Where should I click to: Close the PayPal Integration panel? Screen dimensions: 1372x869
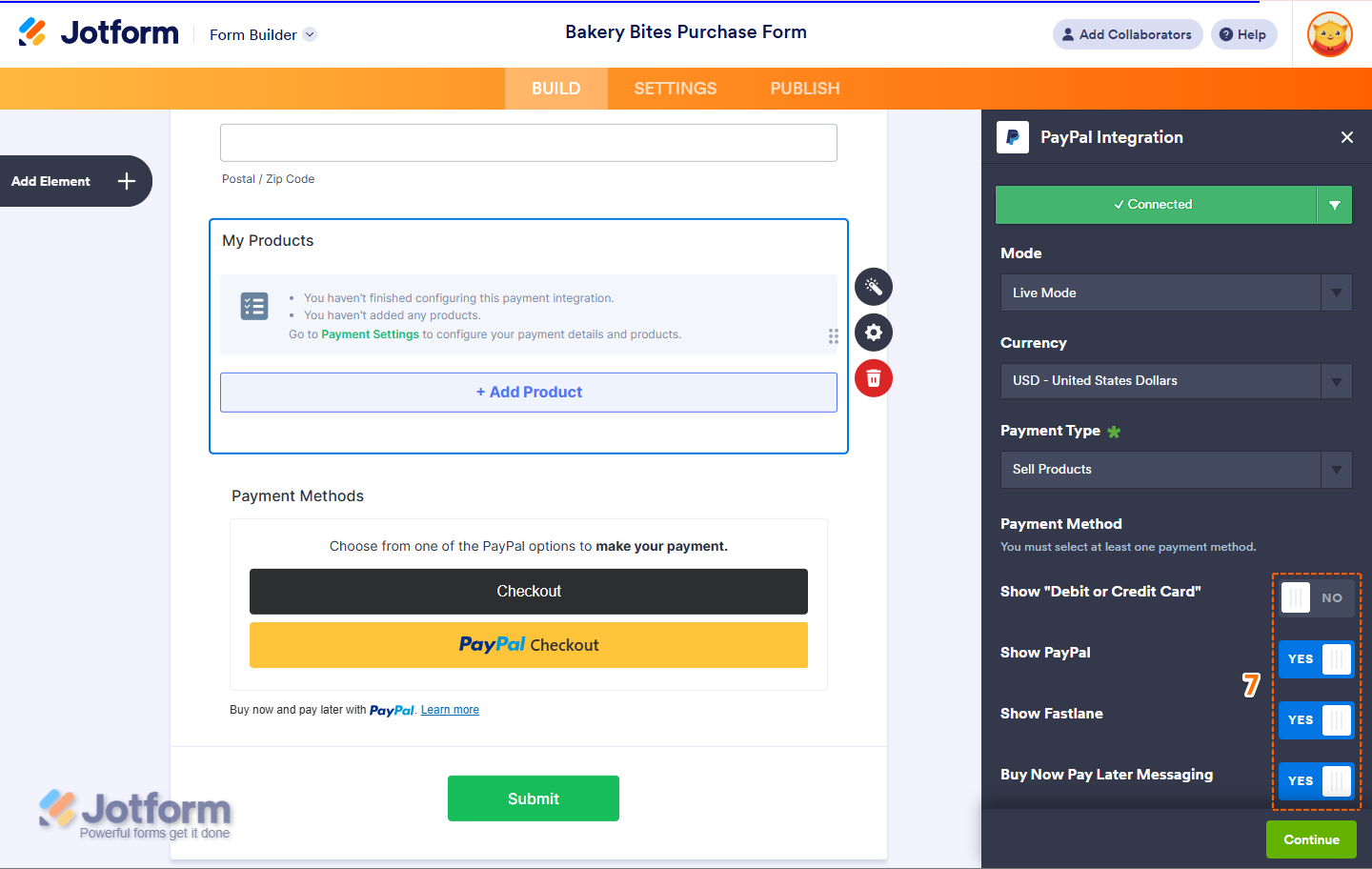tap(1347, 137)
